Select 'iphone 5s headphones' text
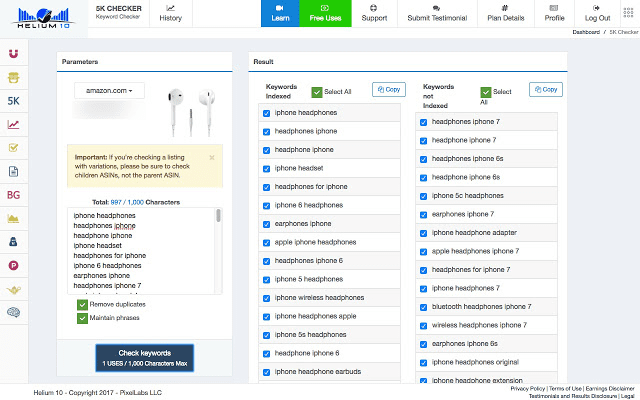Screen dimensions: 640x400 point(310,334)
